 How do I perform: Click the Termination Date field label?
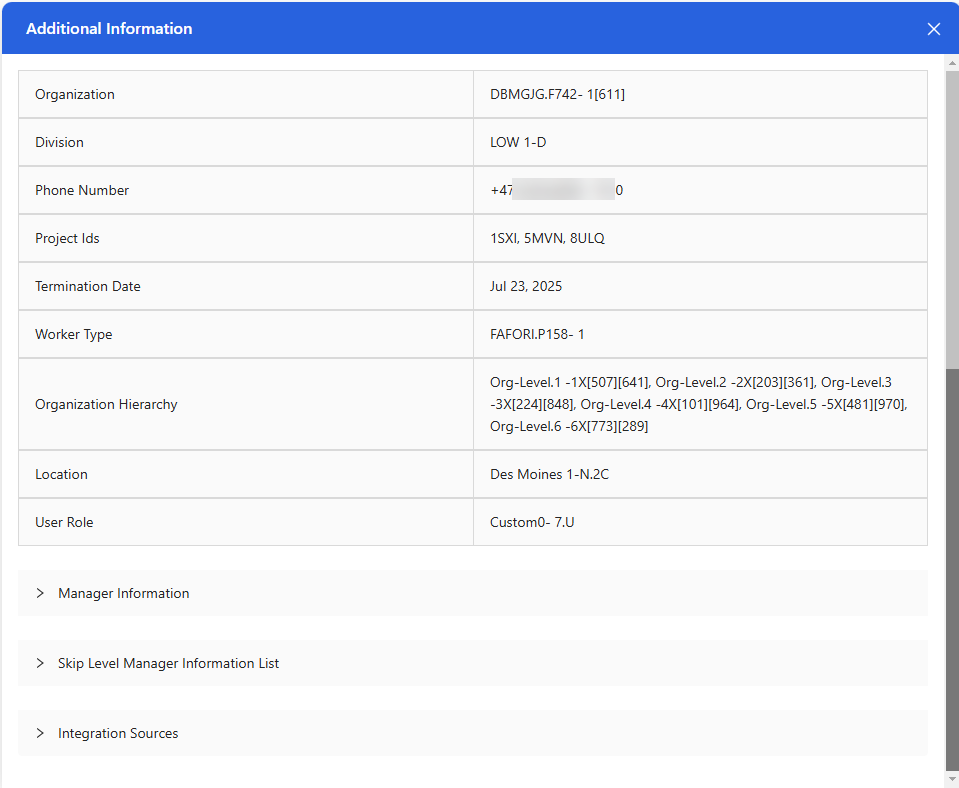point(88,286)
